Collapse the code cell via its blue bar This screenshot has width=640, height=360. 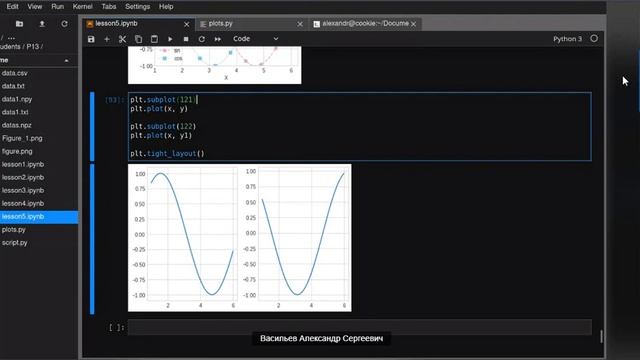tap(92, 127)
